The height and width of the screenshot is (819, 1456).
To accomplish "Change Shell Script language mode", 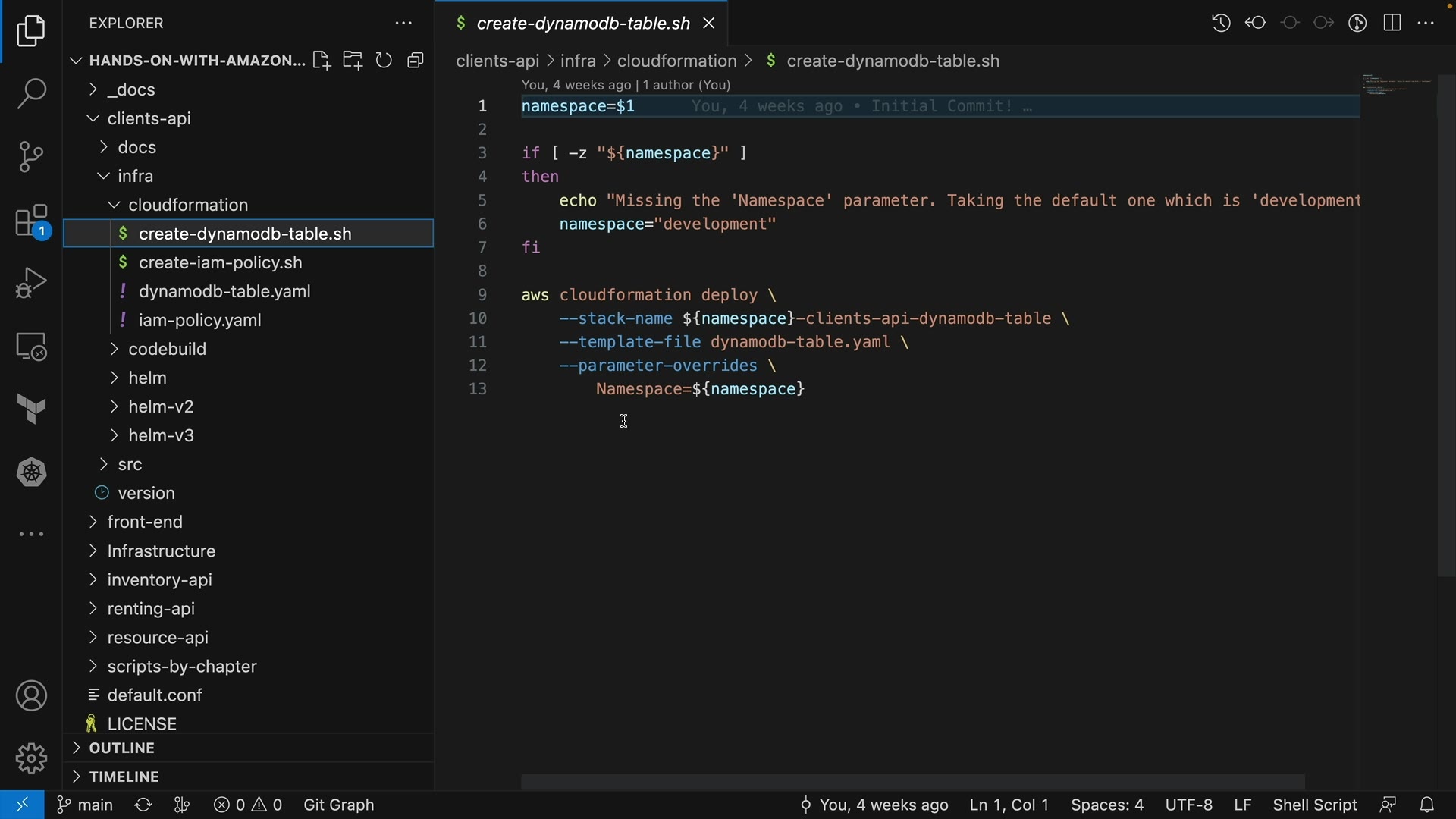I will [1314, 805].
